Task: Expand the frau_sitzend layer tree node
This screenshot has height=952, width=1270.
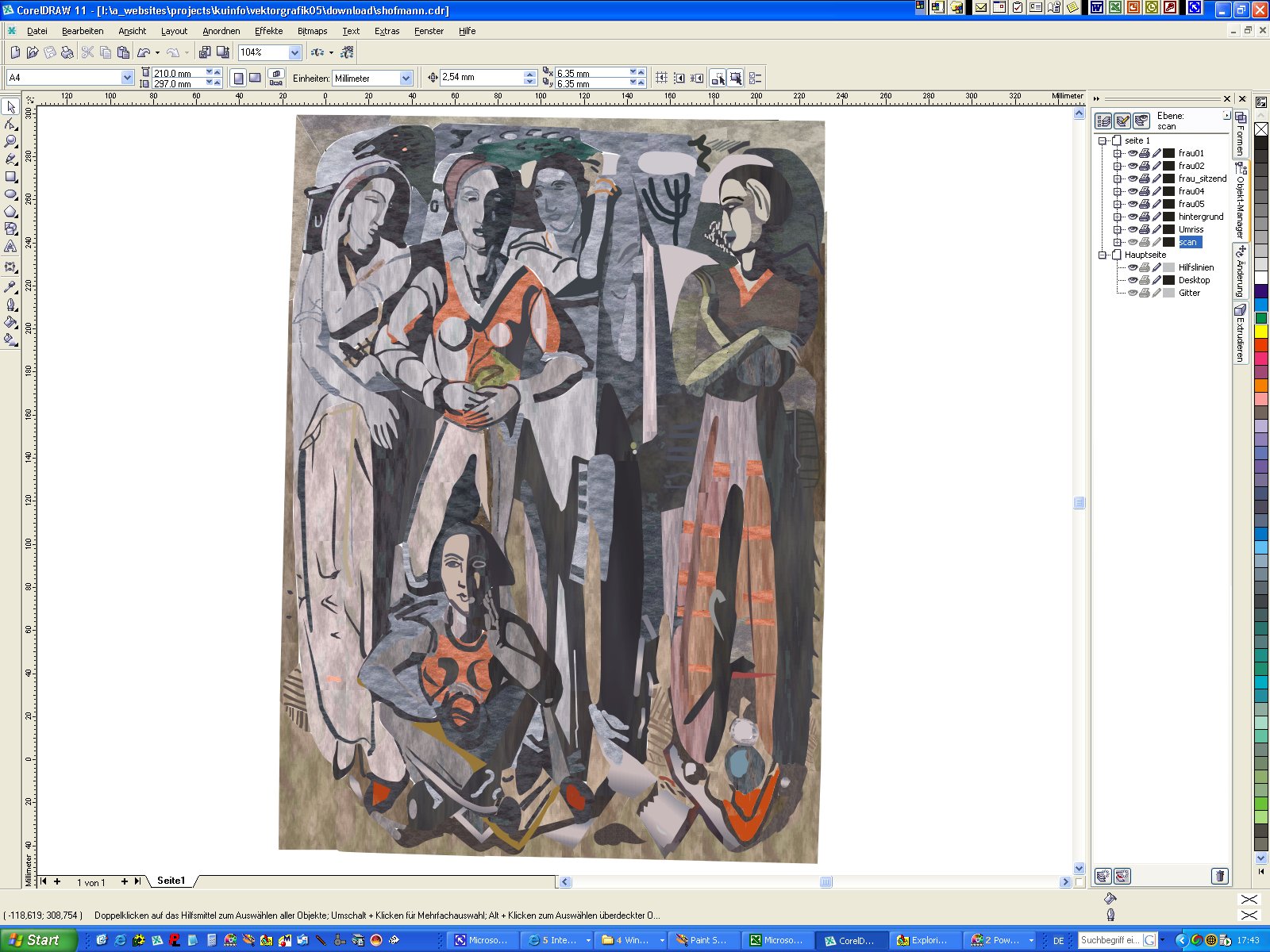Action: [x=1117, y=178]
